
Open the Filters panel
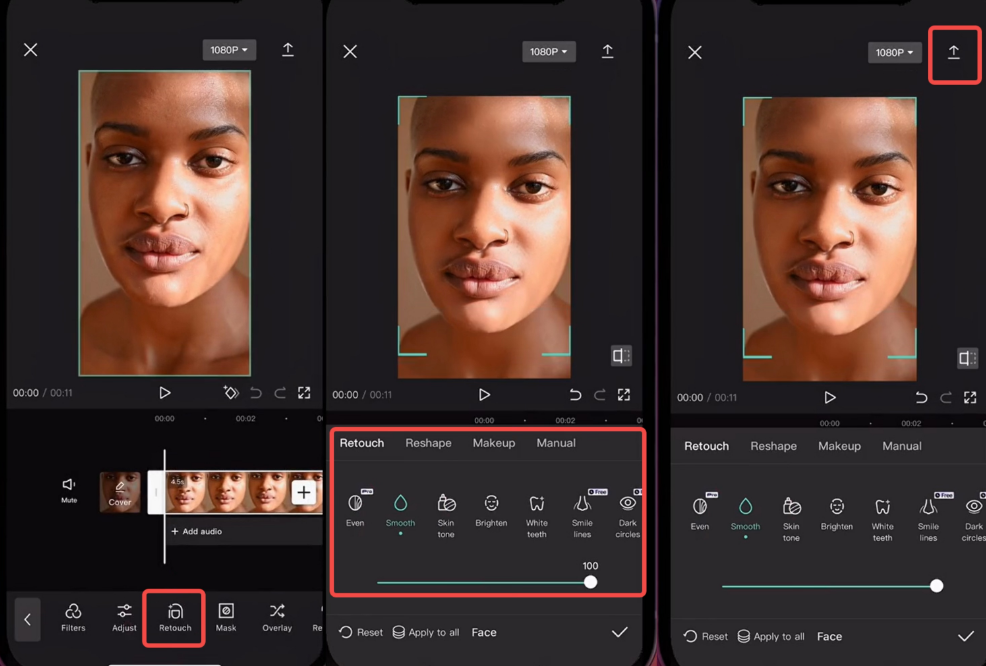tap(73, 617)
